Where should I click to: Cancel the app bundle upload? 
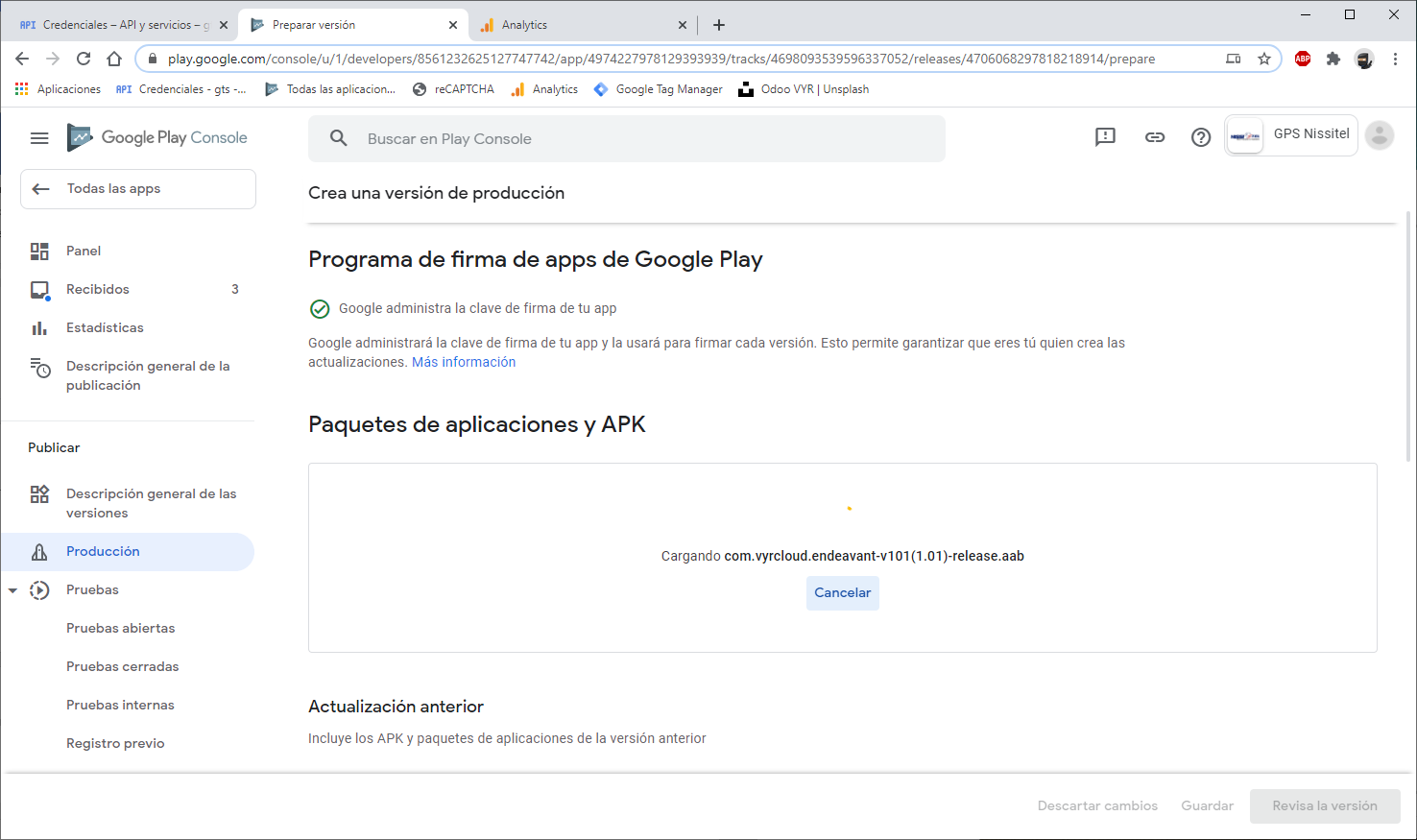pyautogui.click(x=842, y=592)
